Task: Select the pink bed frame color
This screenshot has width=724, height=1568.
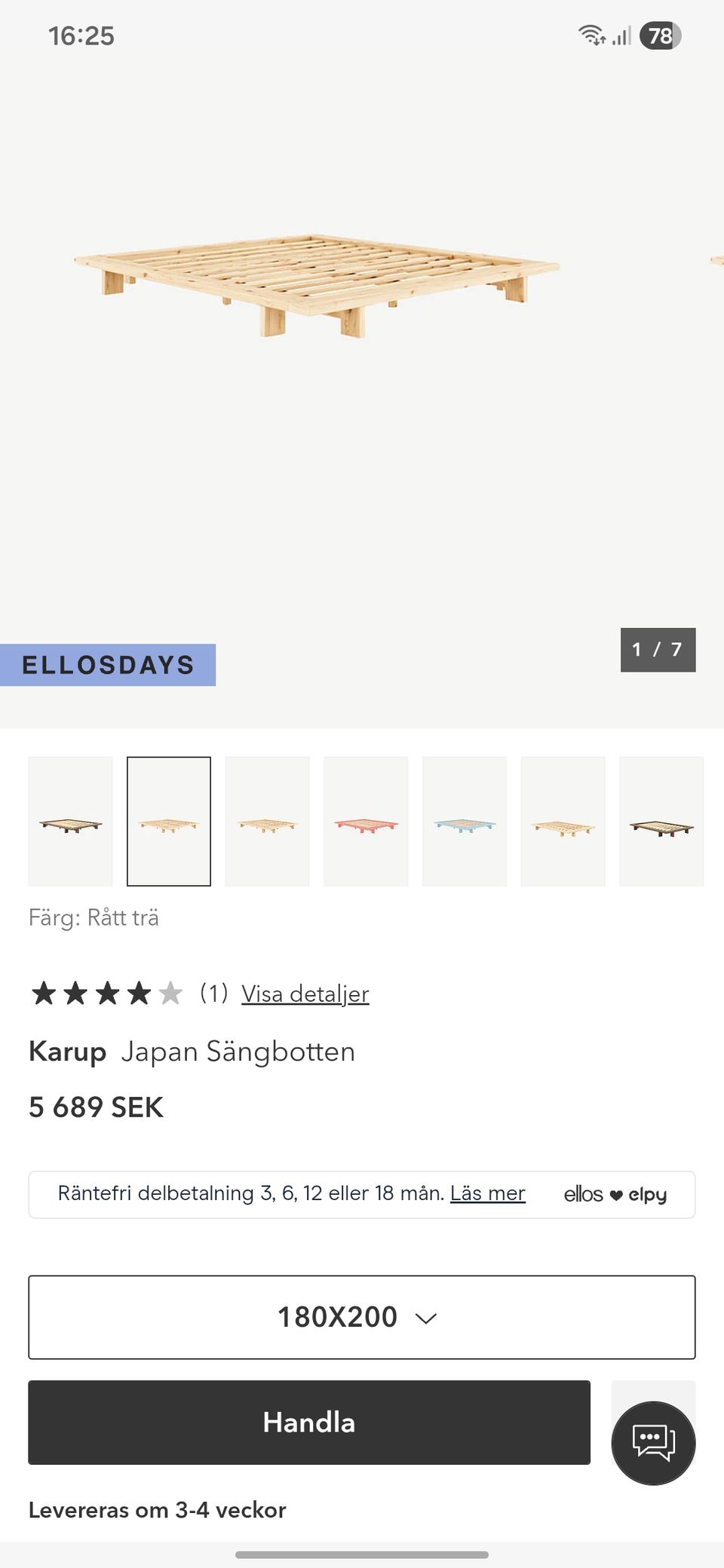Action: 366,822
